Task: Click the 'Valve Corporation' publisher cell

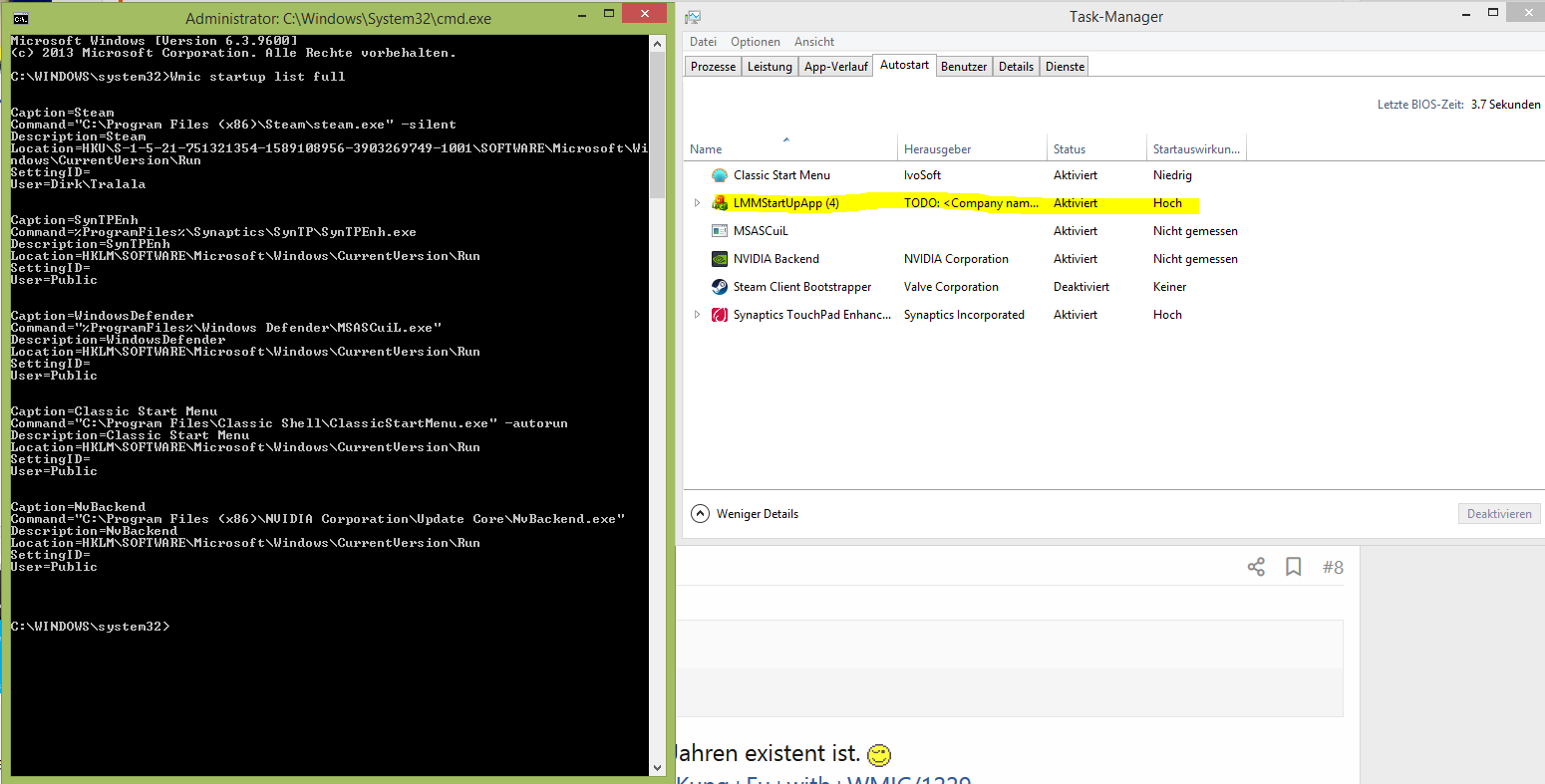Action: (951, 287)
